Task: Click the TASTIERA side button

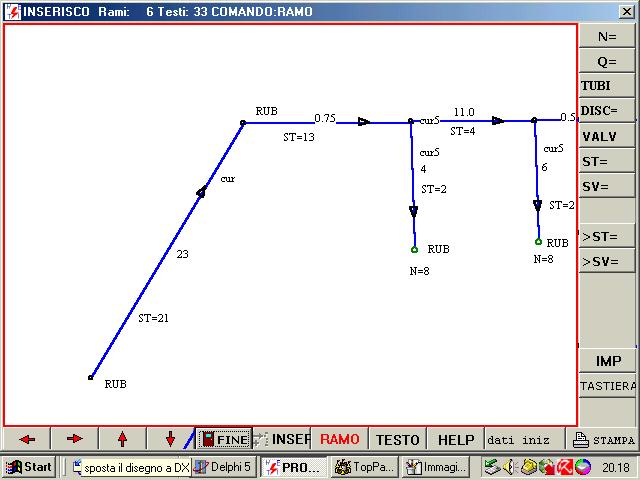Action: coord(607,386)
